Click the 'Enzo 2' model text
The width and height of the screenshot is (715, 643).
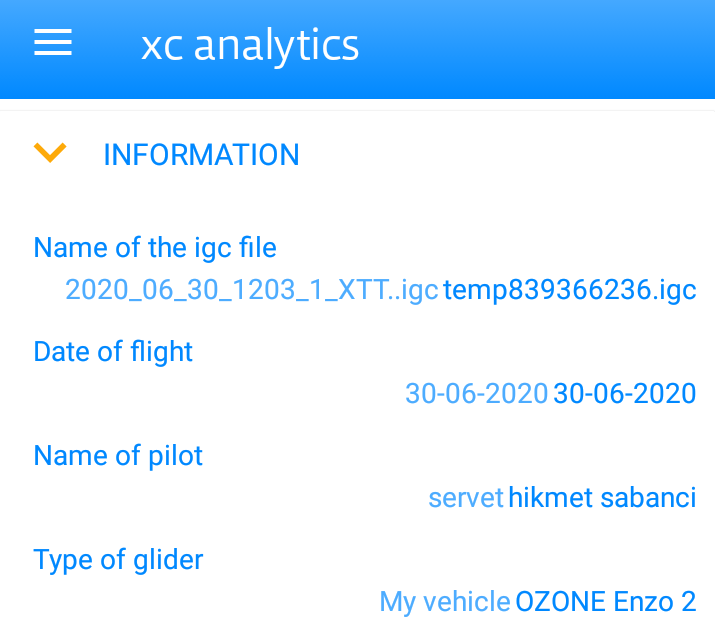655,602
